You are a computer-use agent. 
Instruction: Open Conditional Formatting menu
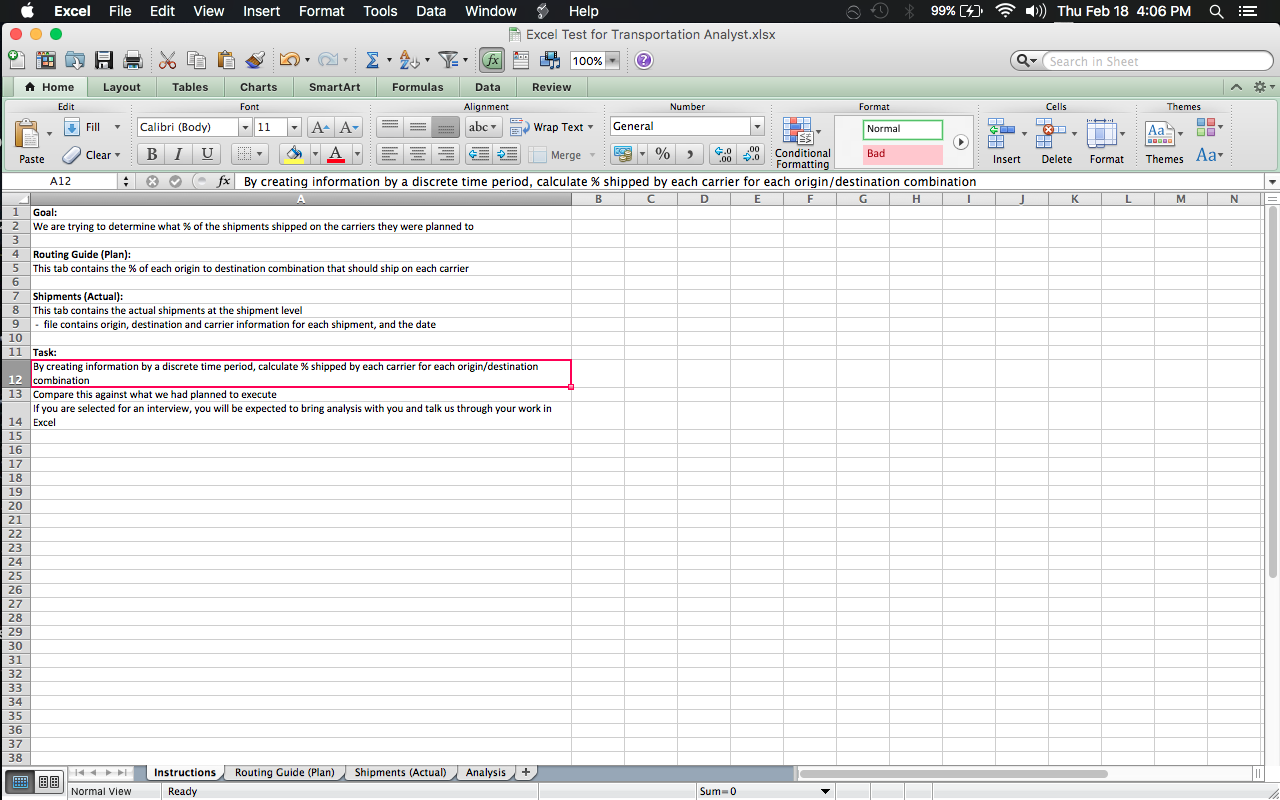click(x=802, y=143)
